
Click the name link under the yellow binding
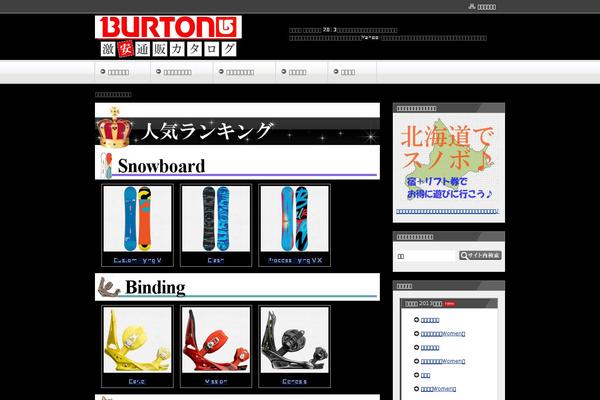pyautogui.click(x=137, y=382)
